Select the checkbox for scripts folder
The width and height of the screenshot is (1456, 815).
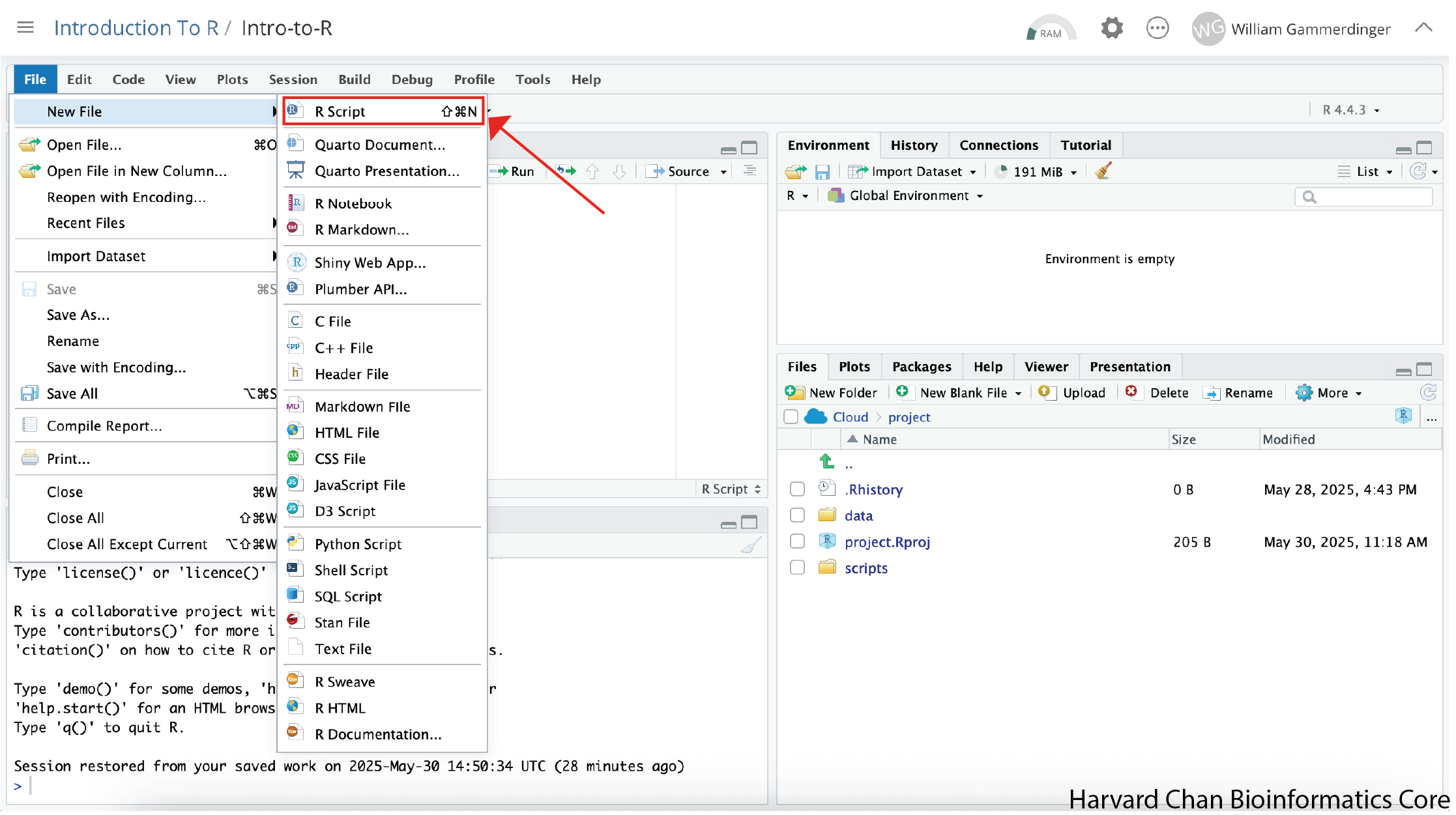(x=797, y=568)
